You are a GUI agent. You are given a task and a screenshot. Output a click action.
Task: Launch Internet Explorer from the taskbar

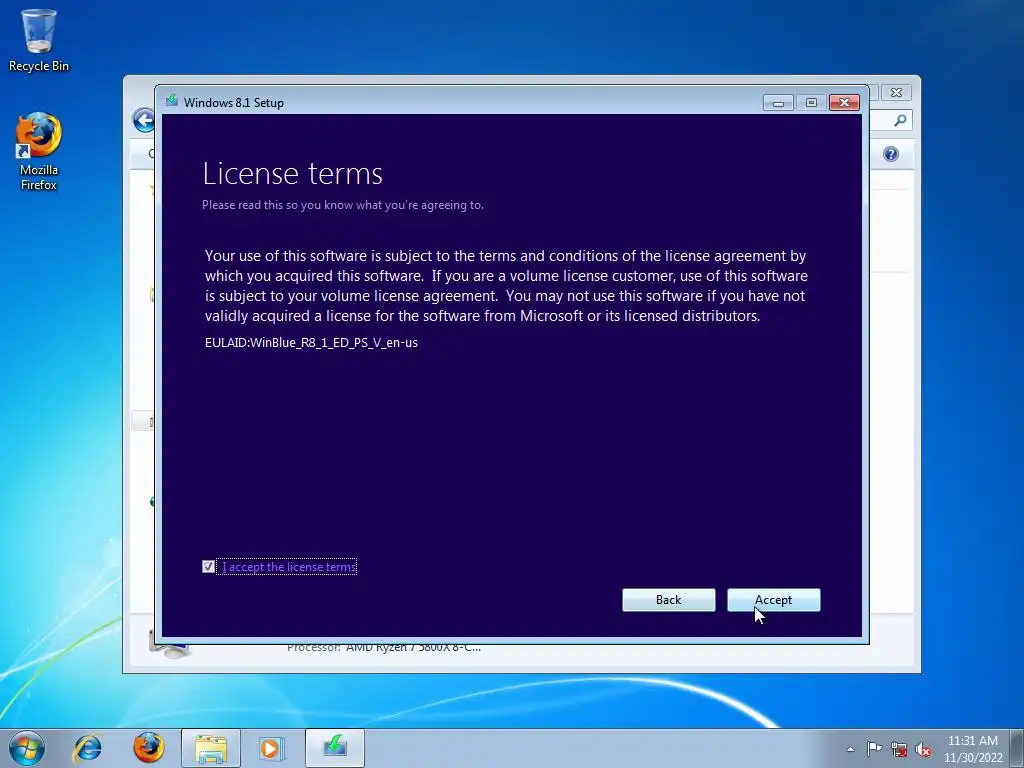tap(88, 748)
